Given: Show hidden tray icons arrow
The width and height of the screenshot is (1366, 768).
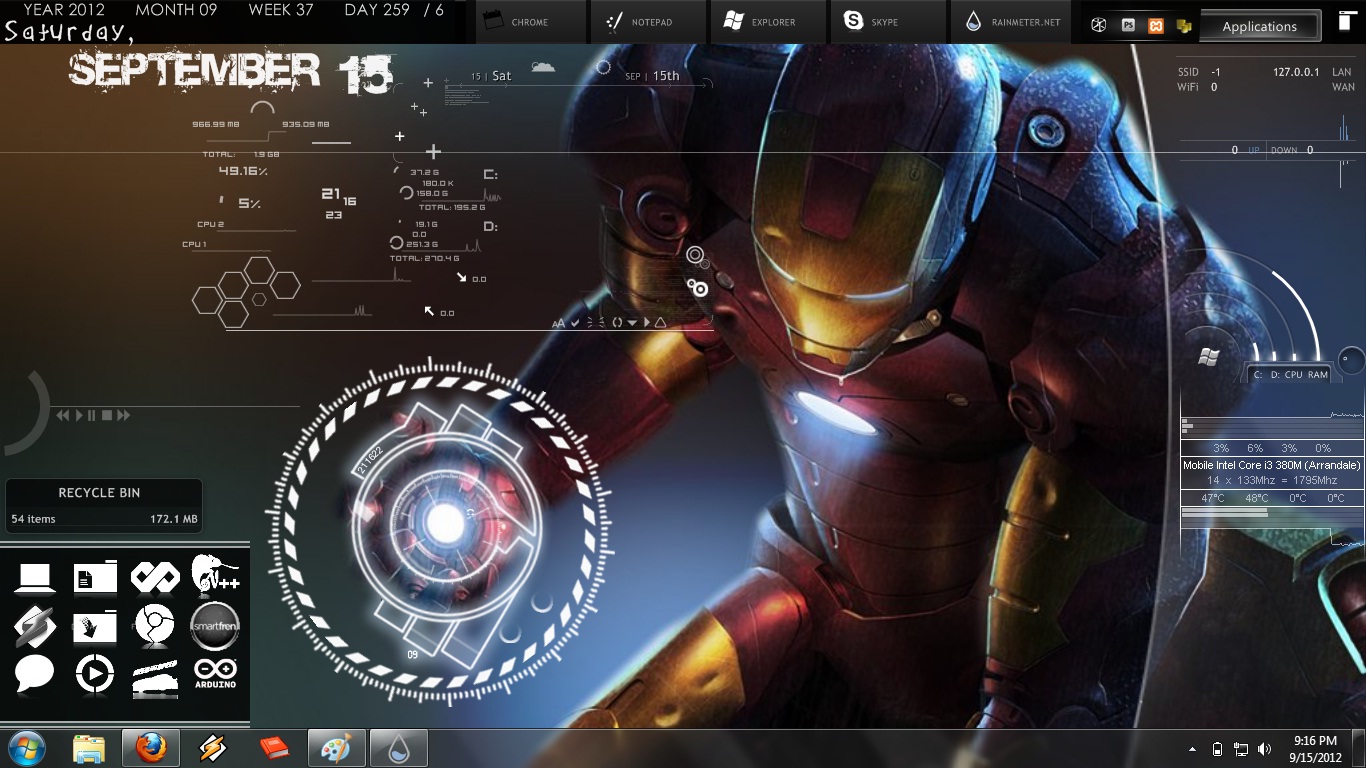Looking at the screenshot, I should pos(1192,749).
